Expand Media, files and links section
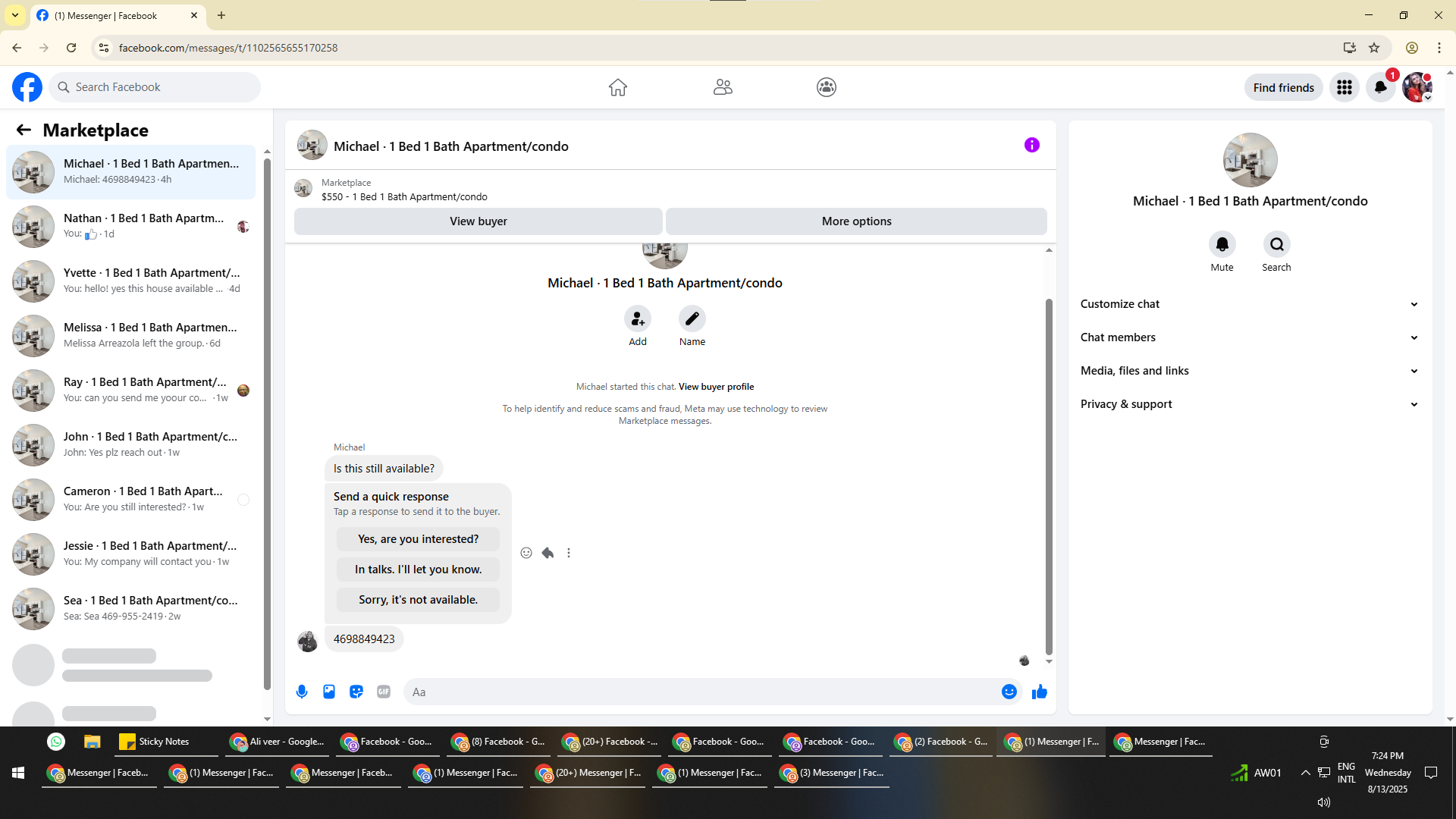Image resolution: width=1456 pixels, height=819 pixels. [1249, 371]
